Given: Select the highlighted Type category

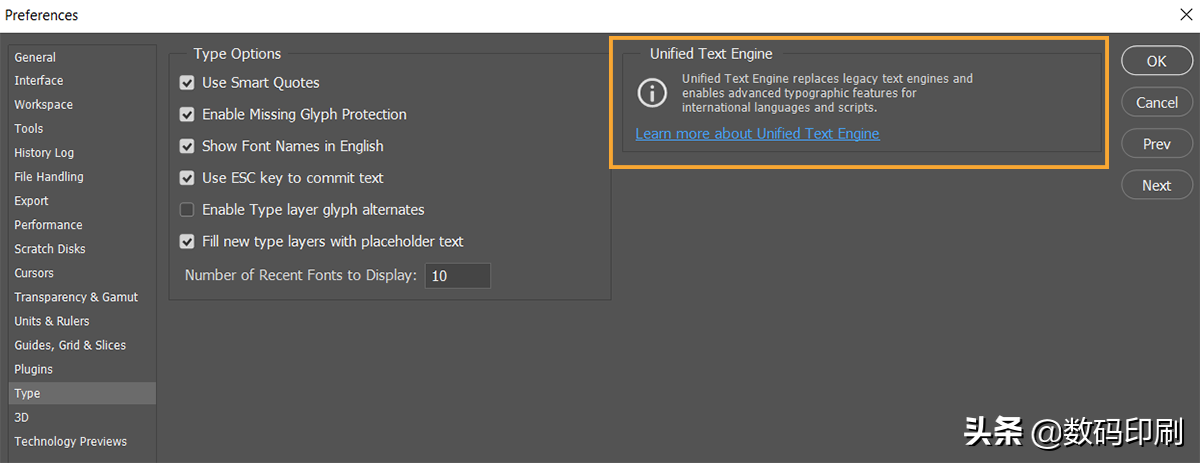Looking at the screenshot, I should [x=82, y=393].
